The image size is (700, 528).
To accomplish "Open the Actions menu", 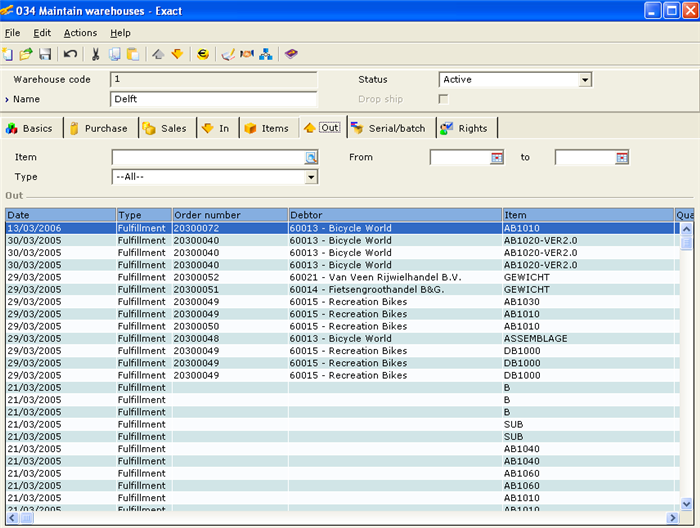I will tap(80, 33).
